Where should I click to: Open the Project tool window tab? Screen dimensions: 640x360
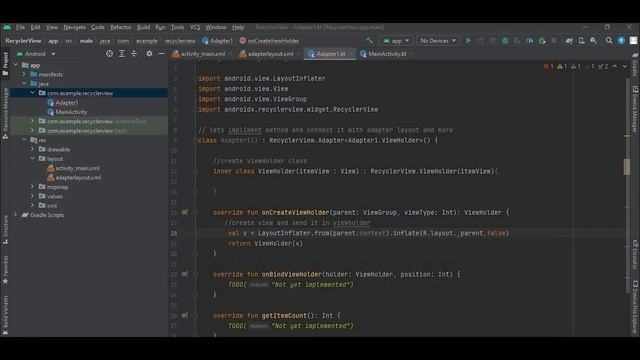click(5, 64)
